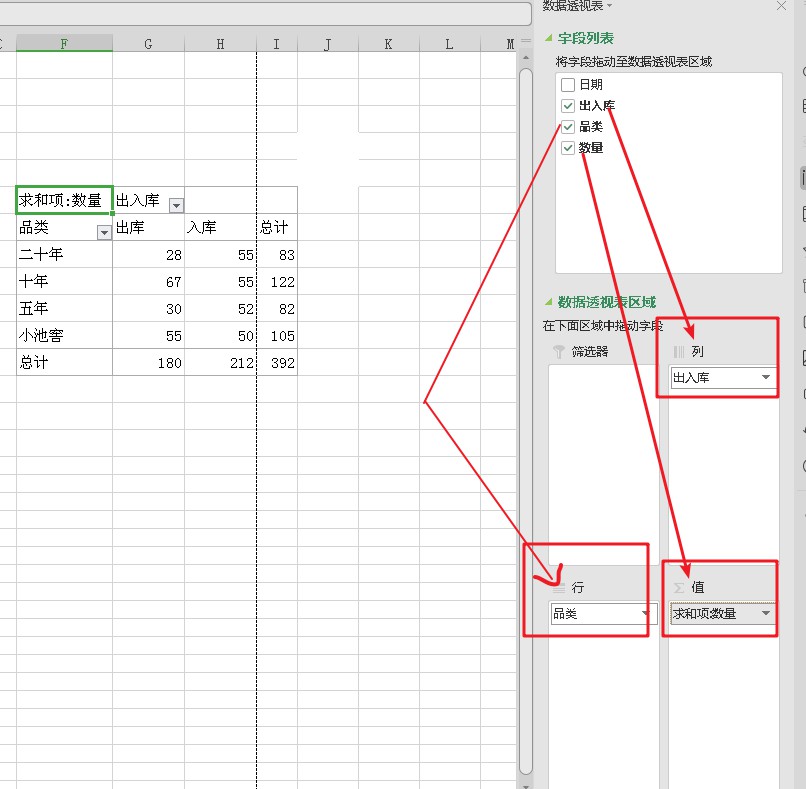Open the 数据透视表 pane title dropdown
Screen dimensions: 806x789
[x=610, y=6]
